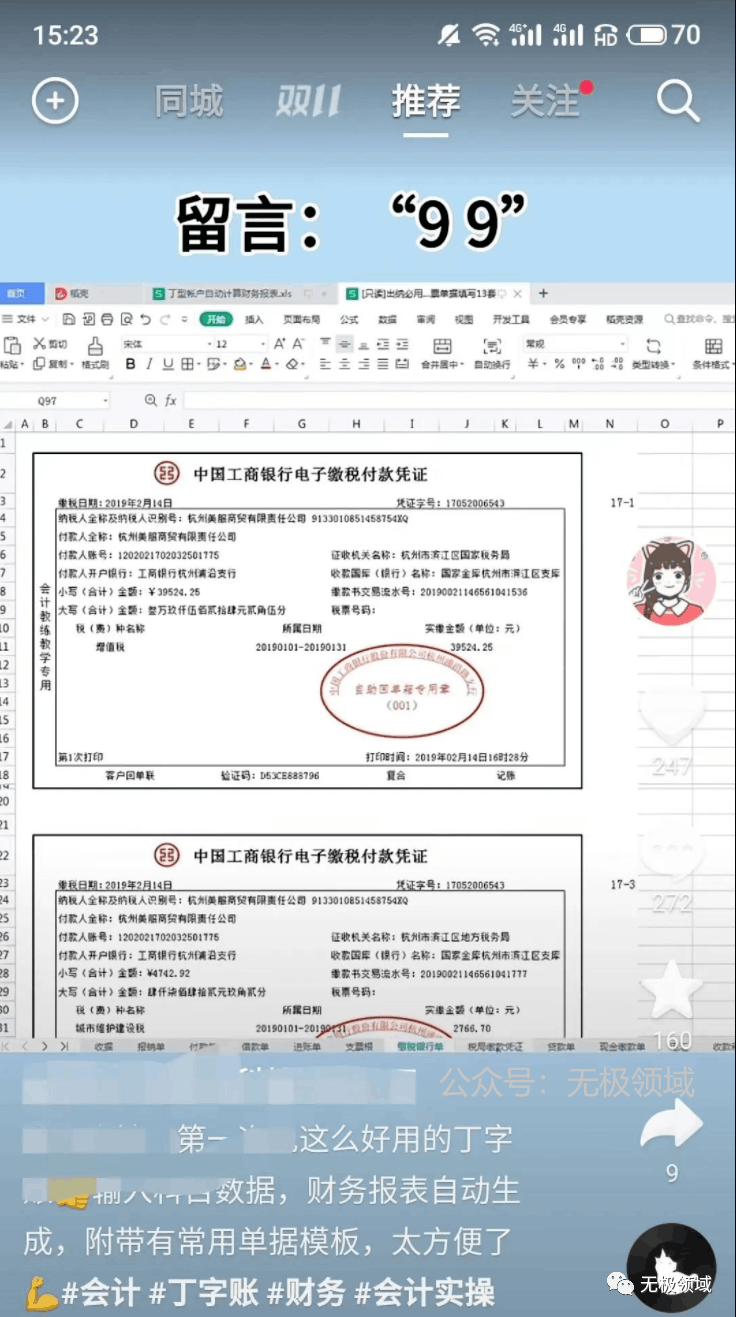Image resolution: width=736 pixels, height=1317 pixels.
Task: Toggle italic formatting I
Action: click(x=148, y=365)
